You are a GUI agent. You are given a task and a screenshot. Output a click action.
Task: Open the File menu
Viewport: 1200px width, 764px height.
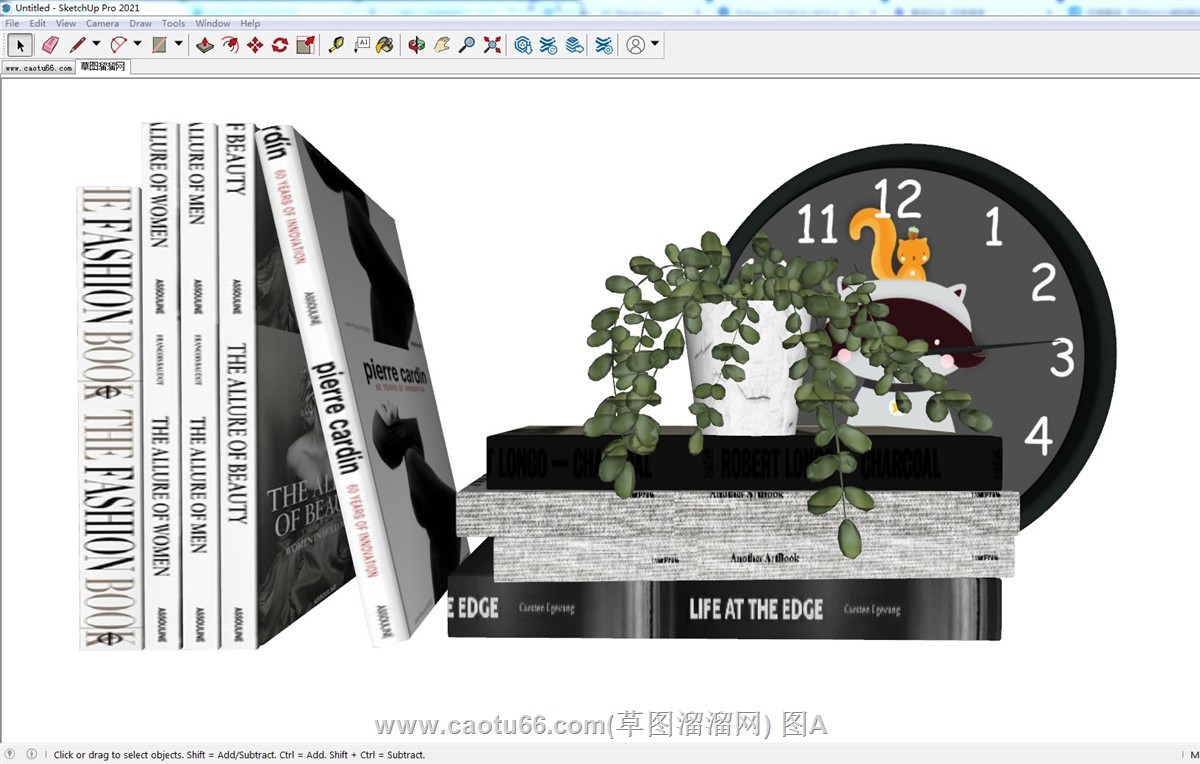click(12, 23)
